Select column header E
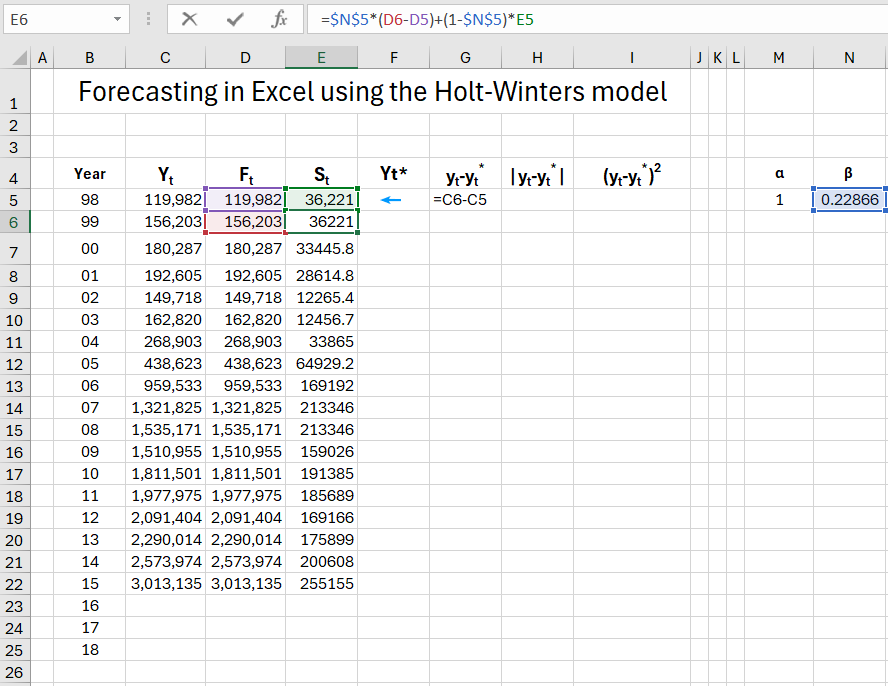The image size is (888, 686). point(321,57)
